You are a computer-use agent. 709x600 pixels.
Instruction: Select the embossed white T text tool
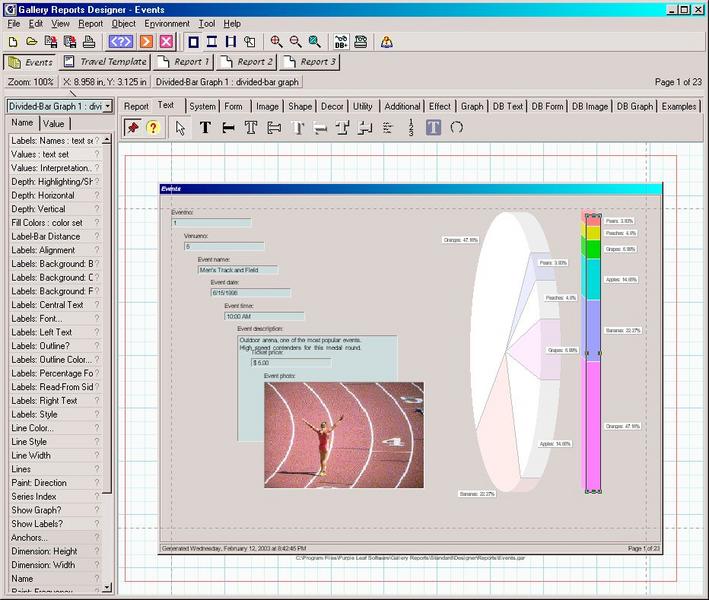(x=297, y=128)
